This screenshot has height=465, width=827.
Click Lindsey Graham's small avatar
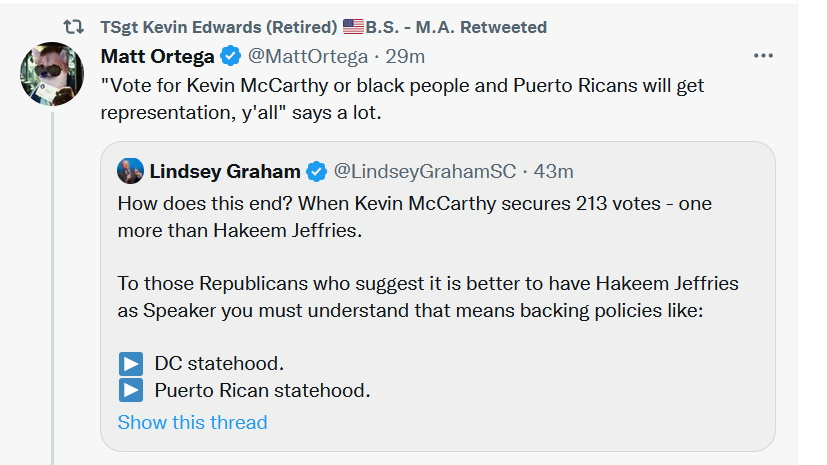tap(130, 171)
